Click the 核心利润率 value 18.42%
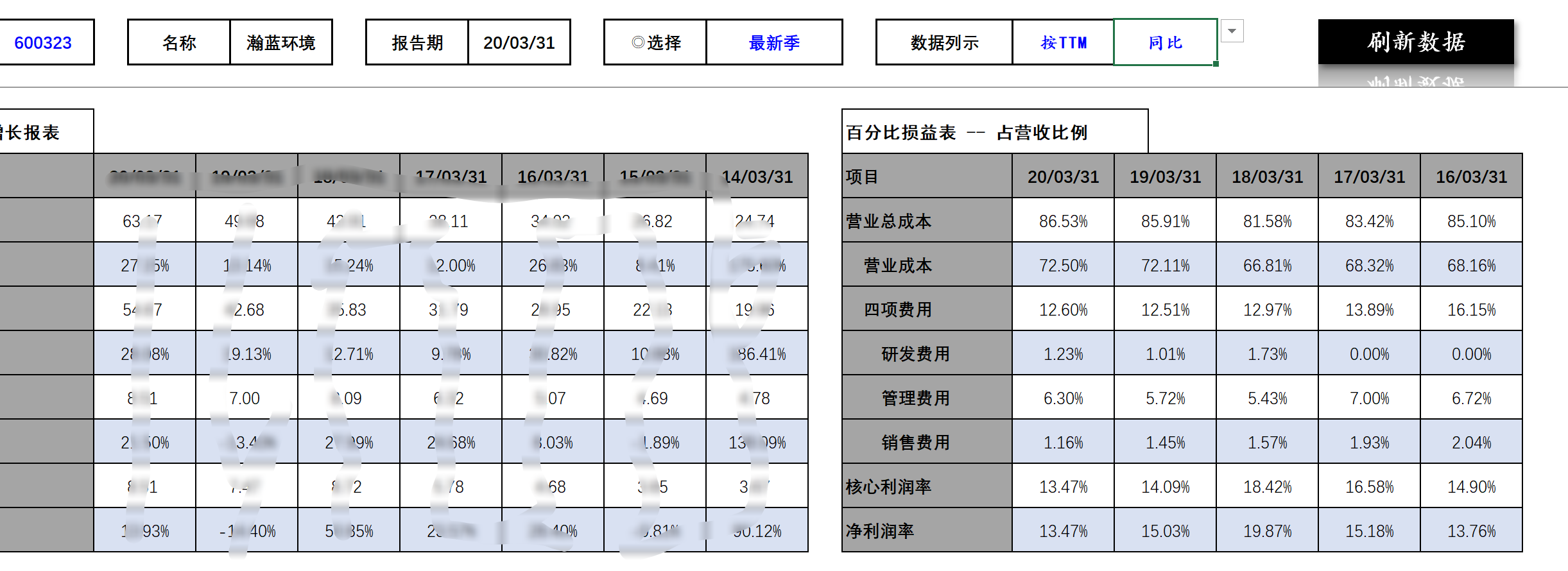This screenshot has height=571, width=1568. [x=1267, y=486]
